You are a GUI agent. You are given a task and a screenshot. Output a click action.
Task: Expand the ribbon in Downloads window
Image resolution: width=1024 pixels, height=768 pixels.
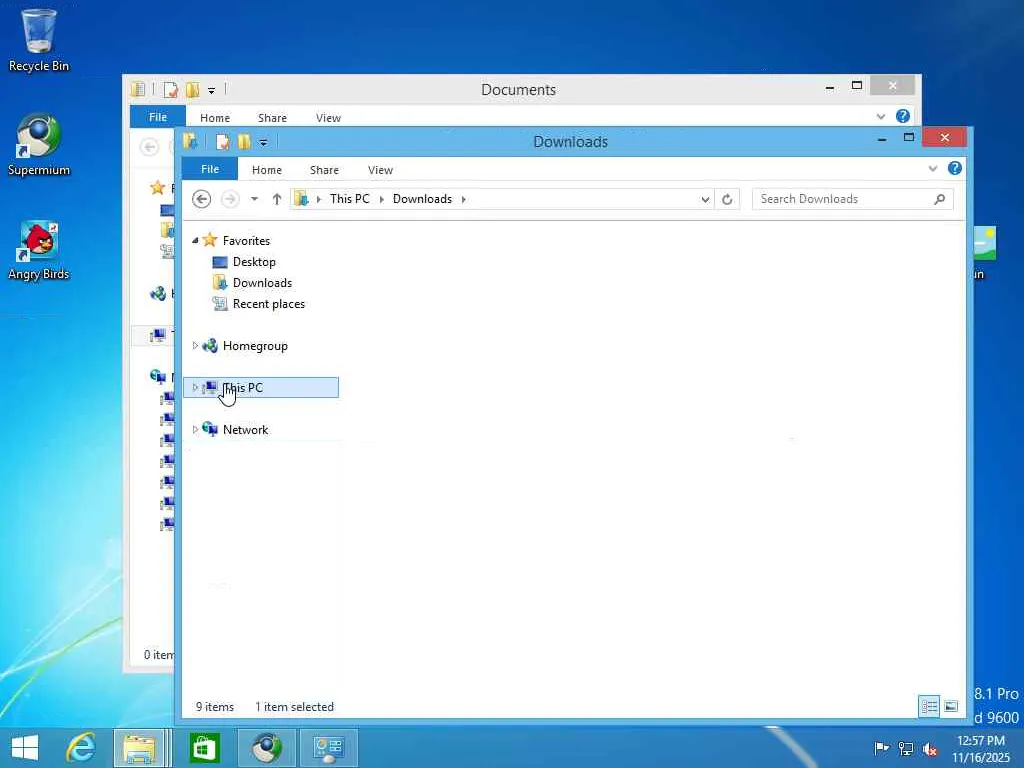[933, 168]
